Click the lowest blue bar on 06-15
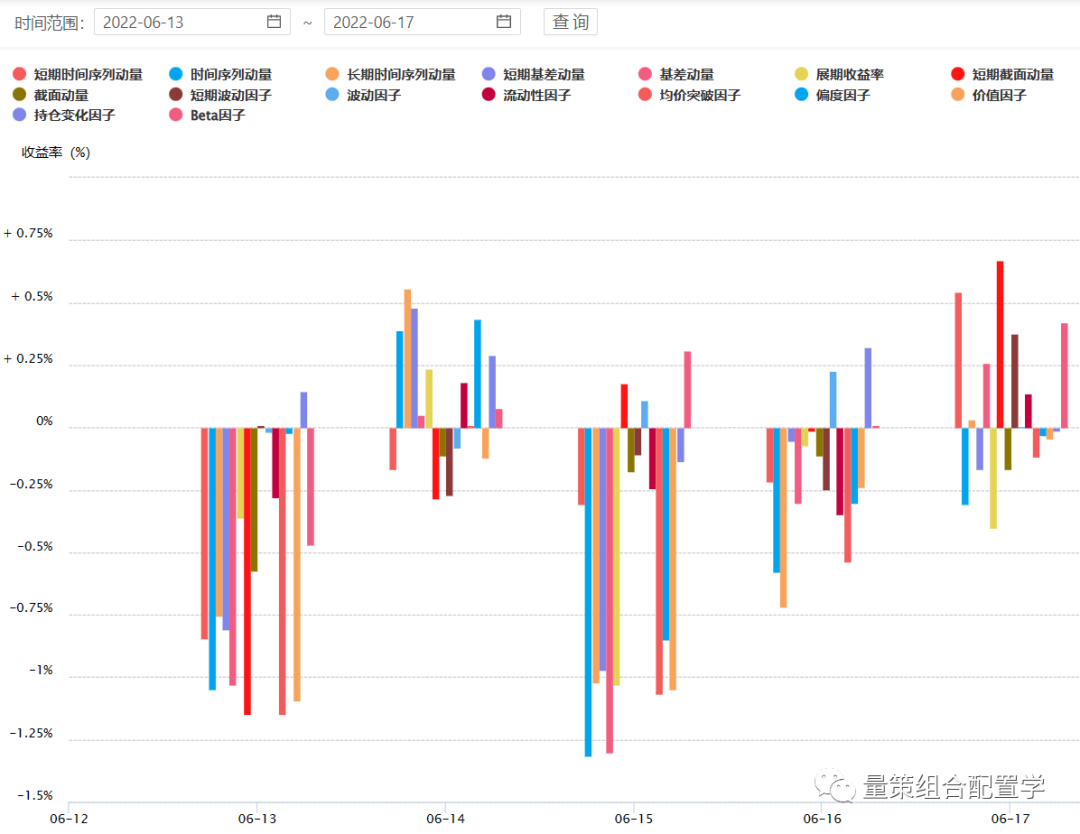1080x834 pixels. coord(588,592)
